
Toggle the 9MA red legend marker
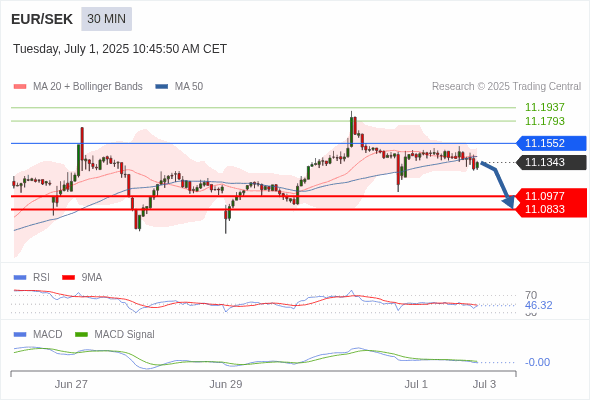(x=68, y=277)
